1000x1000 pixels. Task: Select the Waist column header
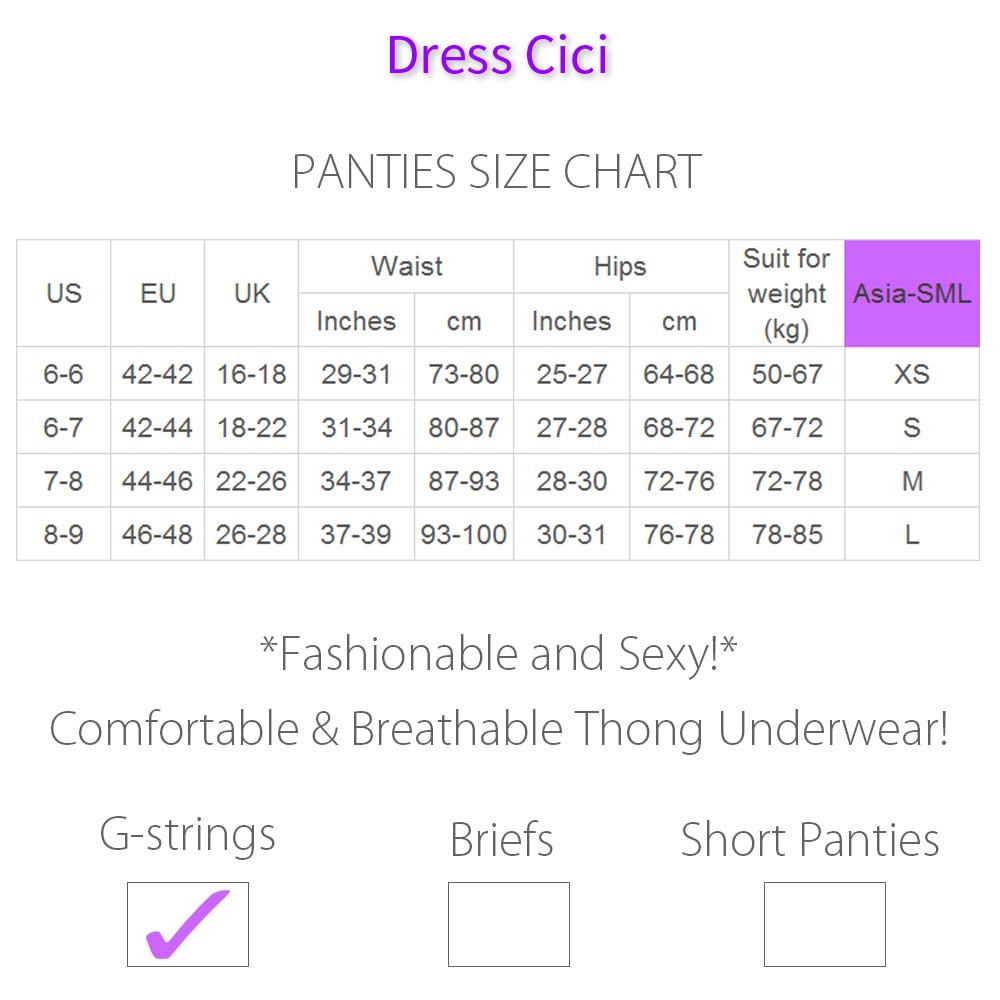point(406,267)
